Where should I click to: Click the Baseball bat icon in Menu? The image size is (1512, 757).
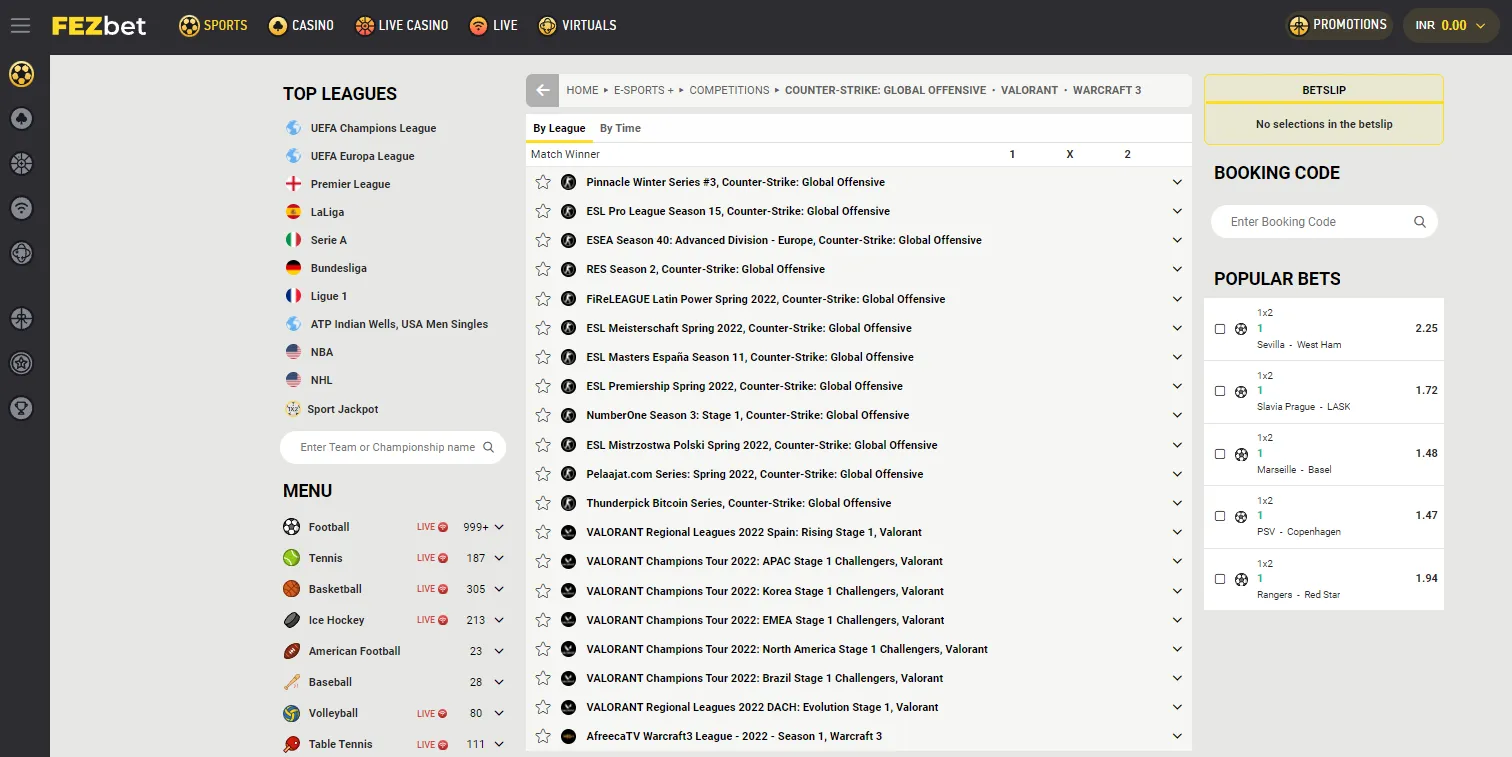tap(291, 682)
